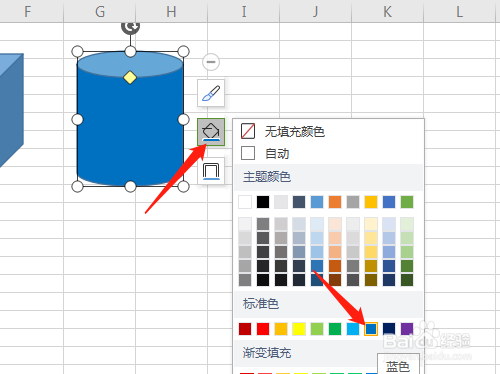Choose sky blue standard color

pyautogui.click(x=353, y=329)
